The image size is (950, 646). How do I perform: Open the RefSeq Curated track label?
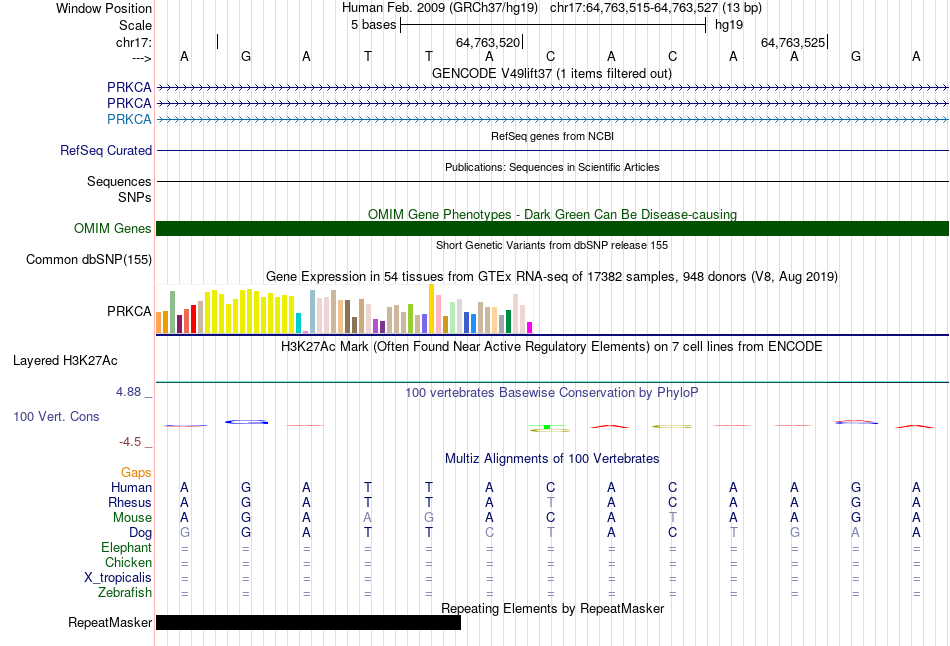tap(106, 150)
